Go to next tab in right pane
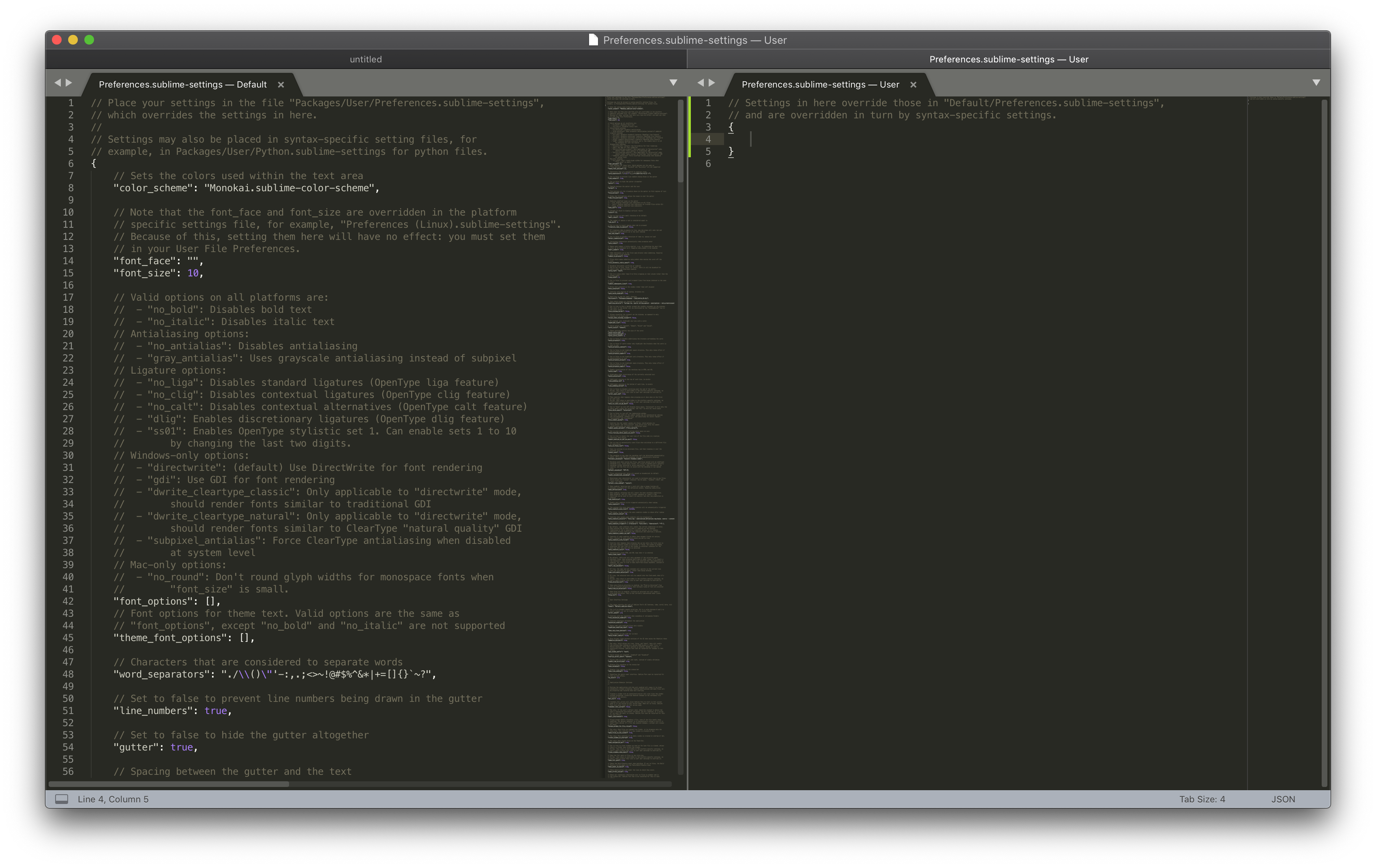The width and height of the screenshot is (1376, 868). coord(712,83)
